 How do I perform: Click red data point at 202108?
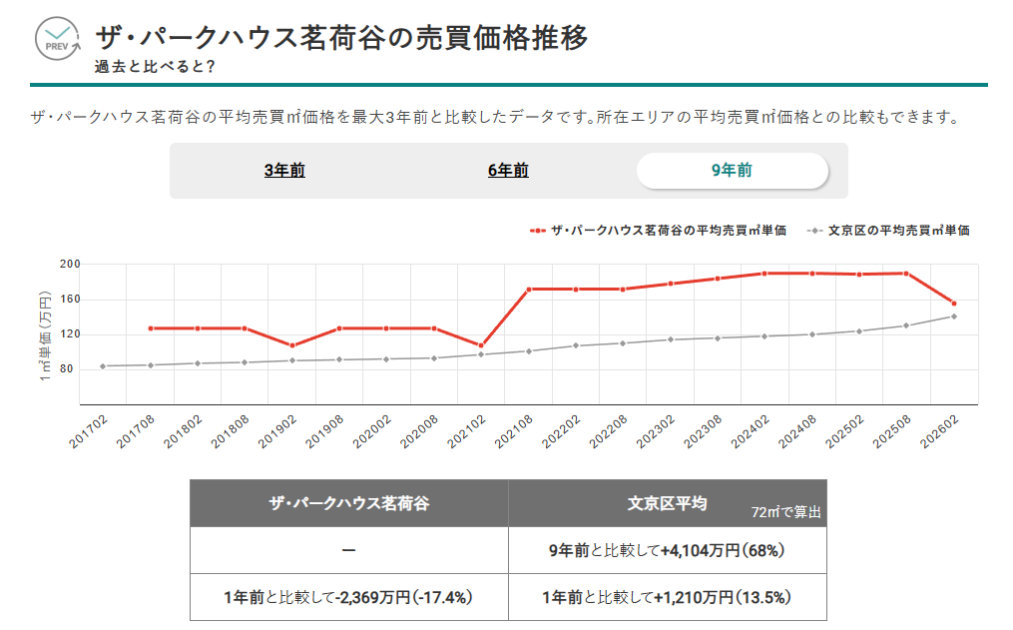click(527, 289)
